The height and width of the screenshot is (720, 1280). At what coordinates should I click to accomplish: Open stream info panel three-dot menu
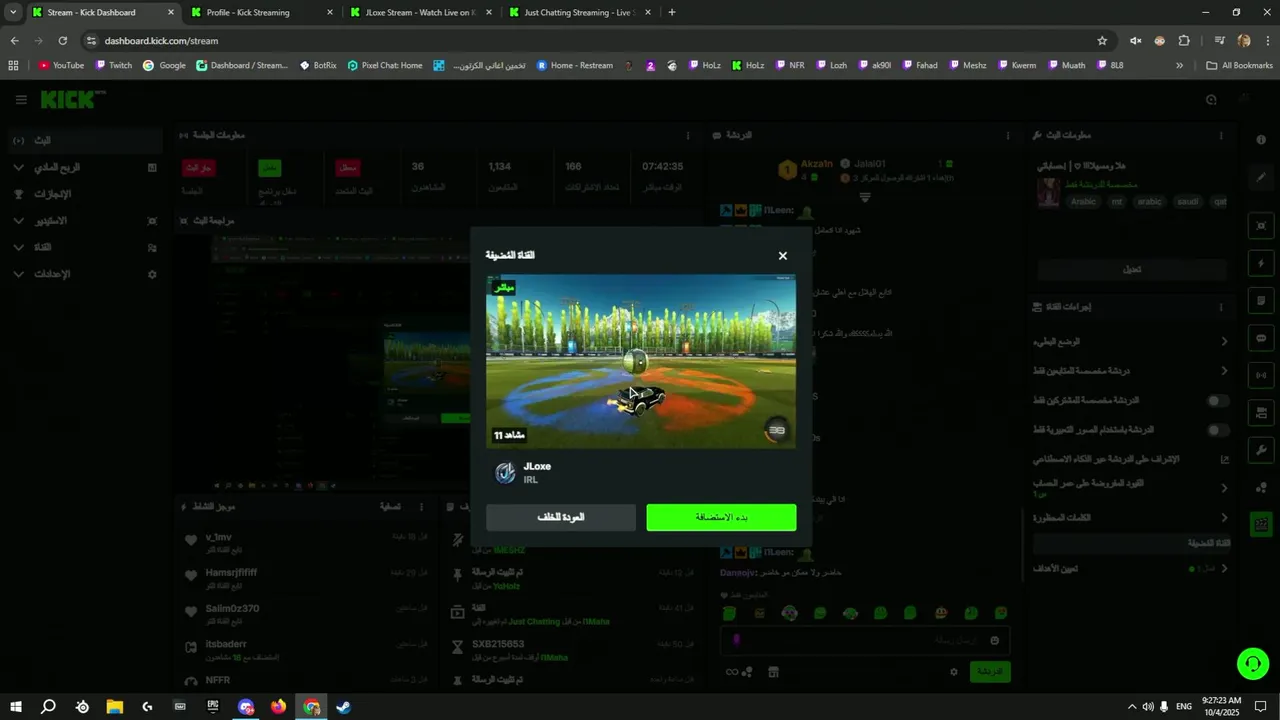(x=1220, y=135)
